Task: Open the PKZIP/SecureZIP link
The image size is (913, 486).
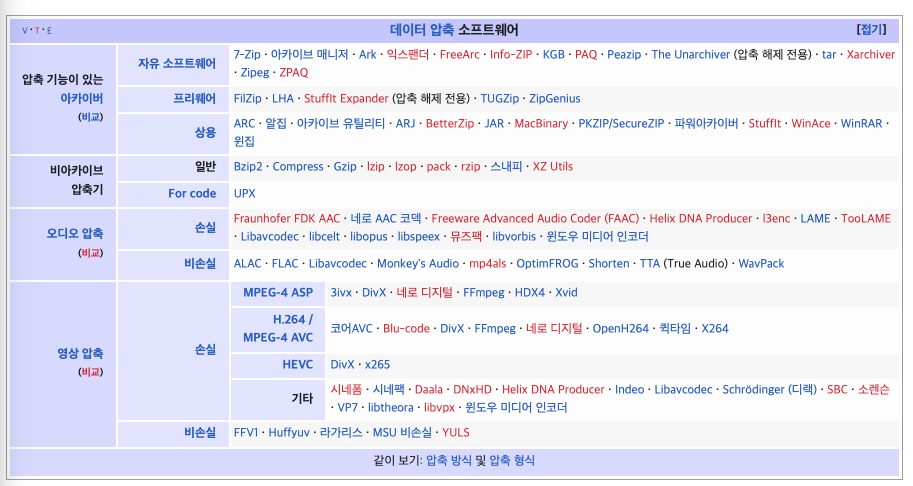Action: [x=621, y=123]
